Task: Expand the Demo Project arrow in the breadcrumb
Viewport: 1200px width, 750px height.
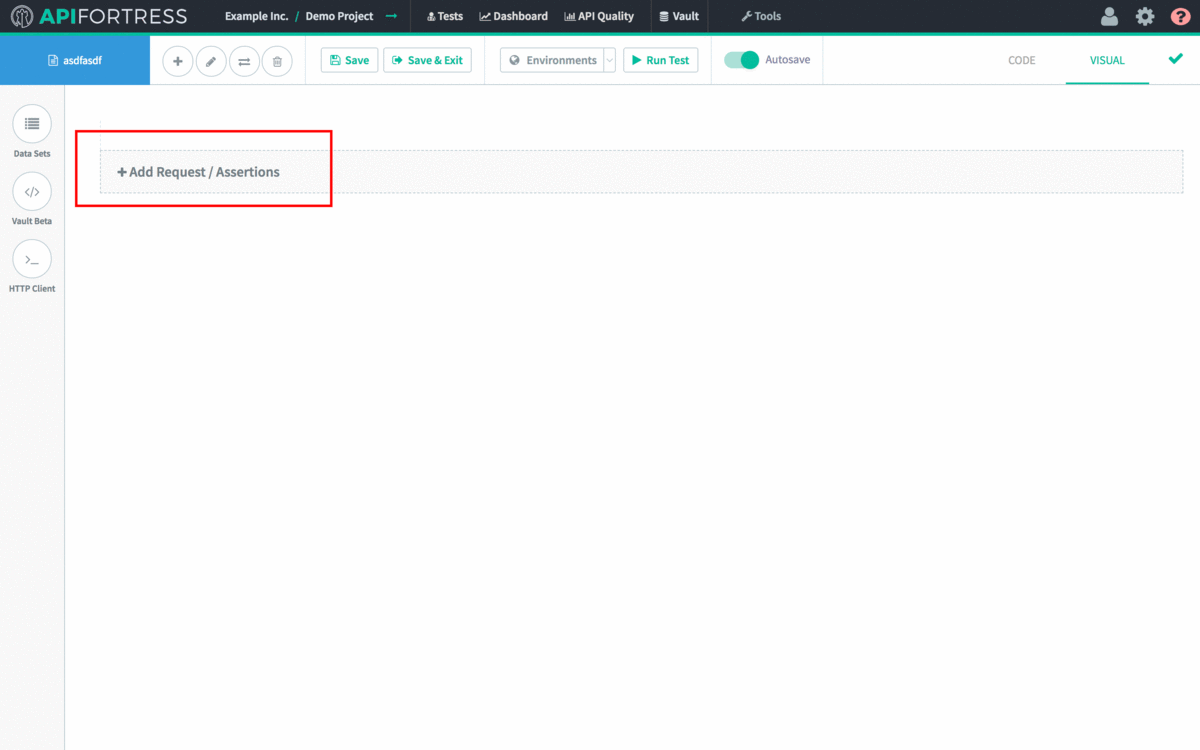Action: (389, 16)
